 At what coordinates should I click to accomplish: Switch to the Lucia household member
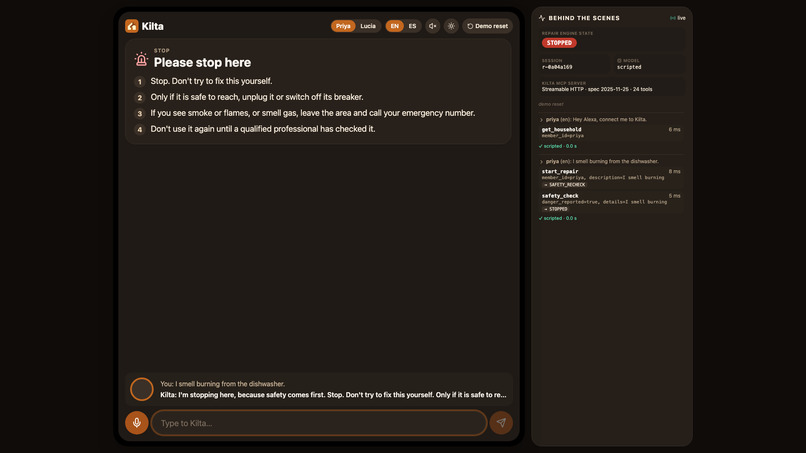tap(368, 26)
